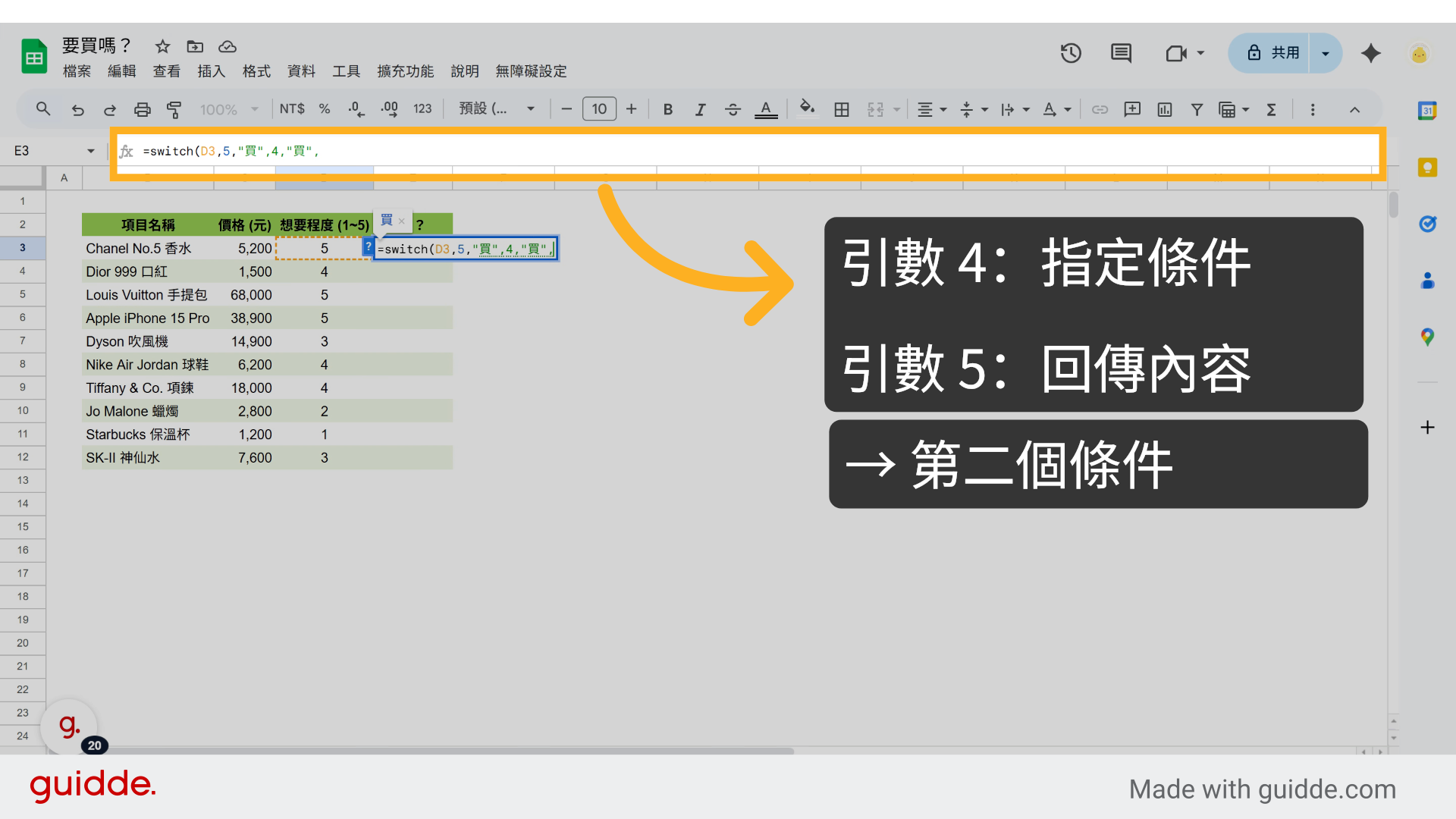Screen dimensions: 1456x819
Task: Open the 資料 menu
Action: click(x=301, y=71)
